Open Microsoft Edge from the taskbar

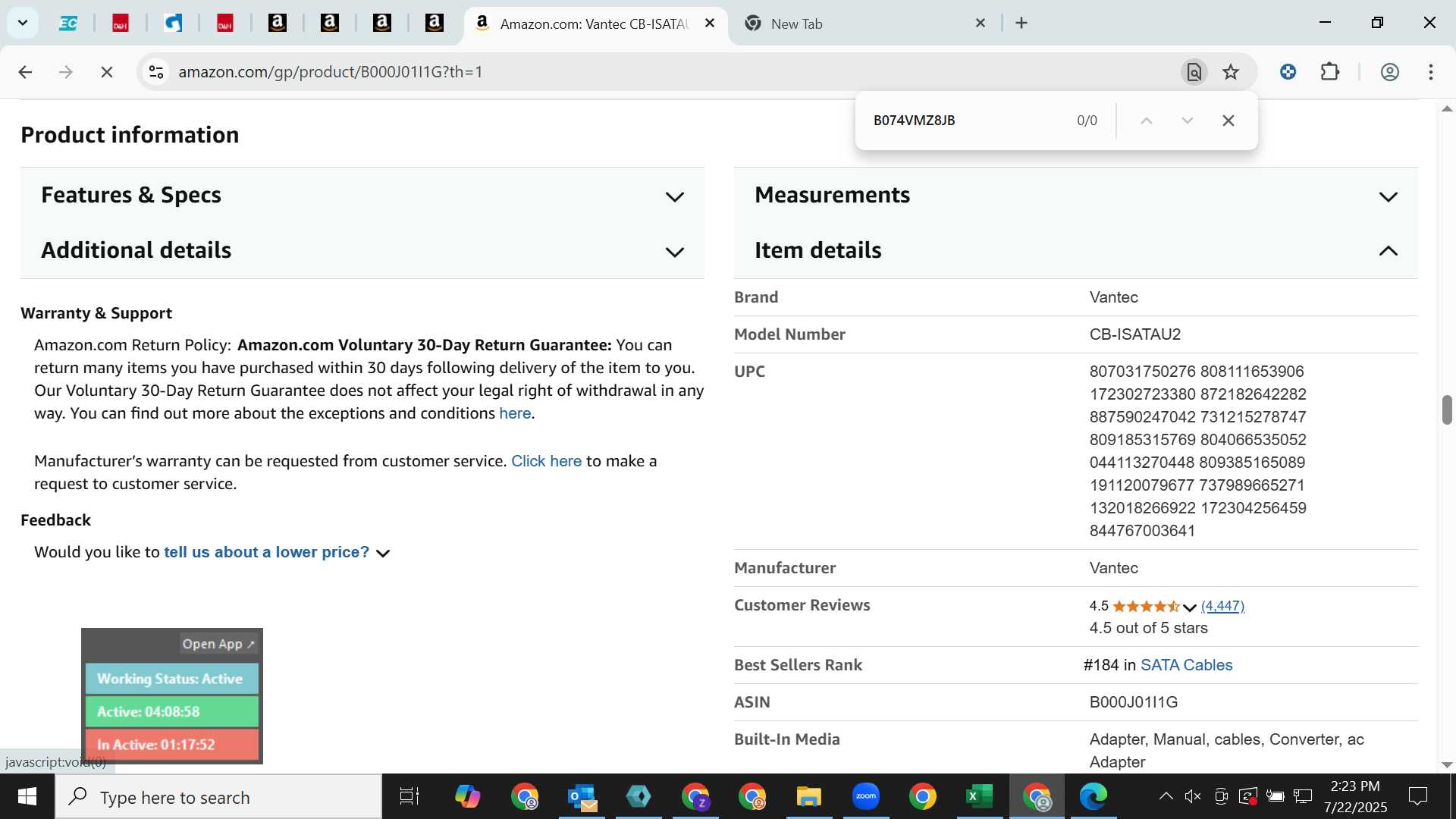(1093, 797)
